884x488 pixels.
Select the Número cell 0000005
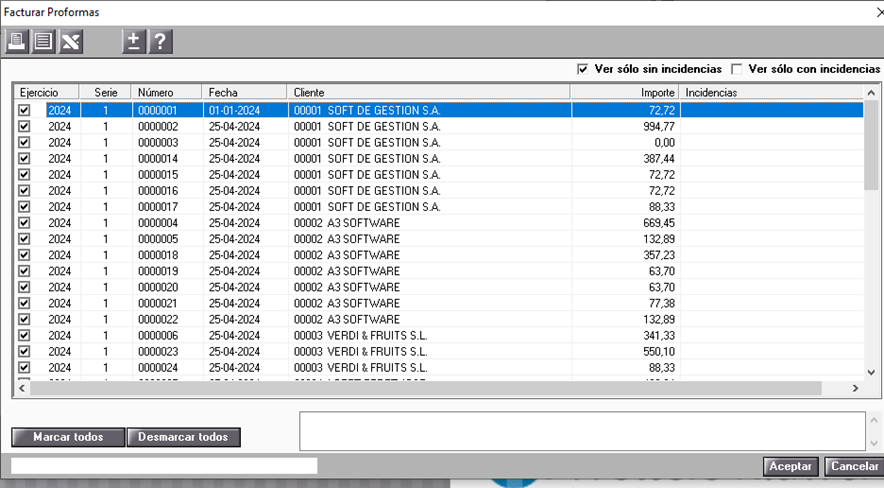click(167, 239)
